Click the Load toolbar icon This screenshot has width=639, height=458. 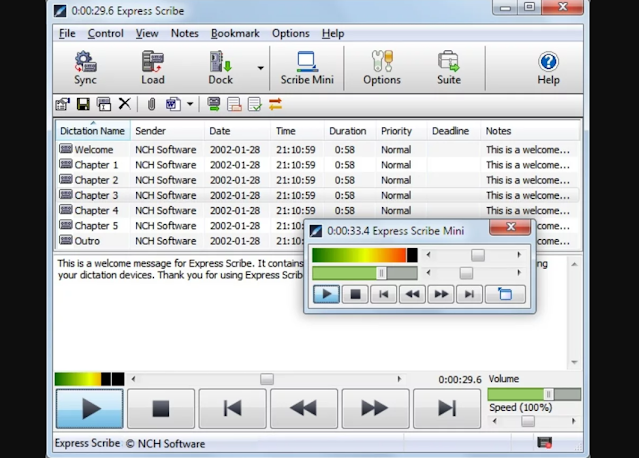point(153,68)
